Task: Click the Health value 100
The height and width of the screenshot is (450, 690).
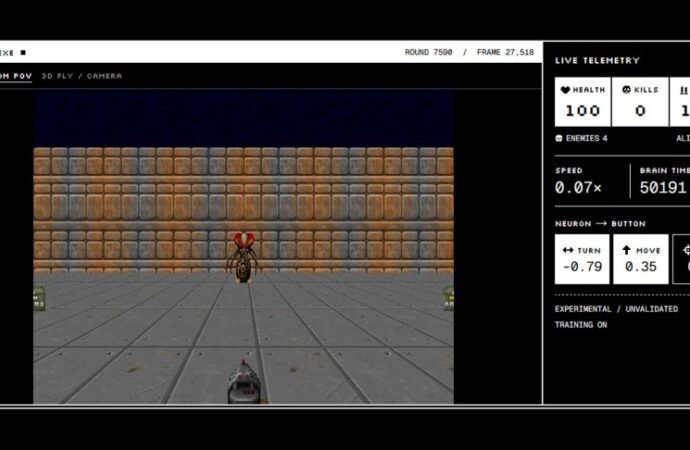Action: [583, 110]
